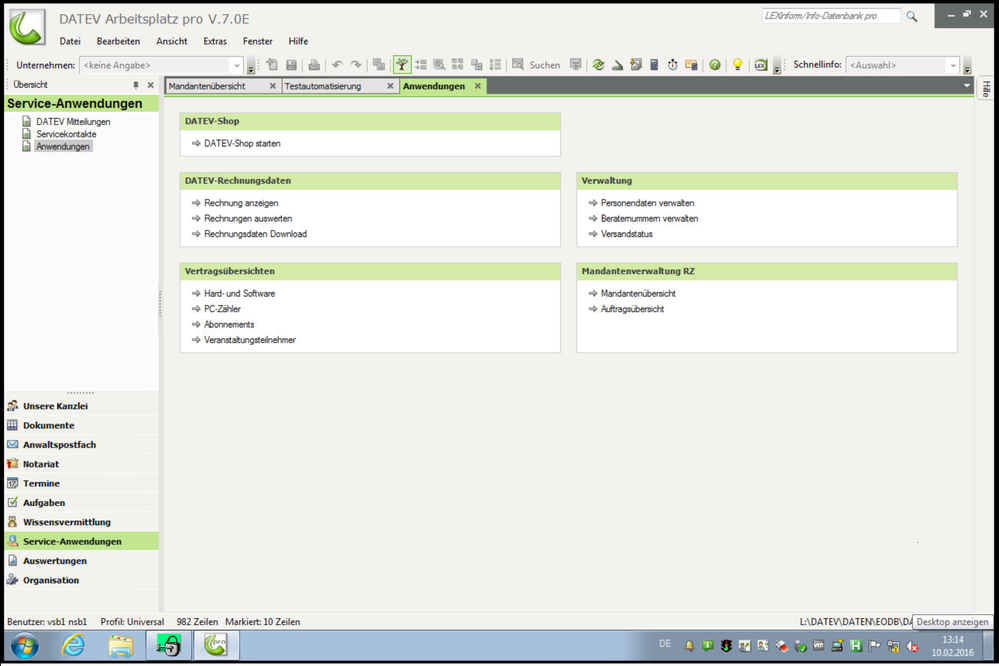Open Auswertungen navigation section

(82, 561)
